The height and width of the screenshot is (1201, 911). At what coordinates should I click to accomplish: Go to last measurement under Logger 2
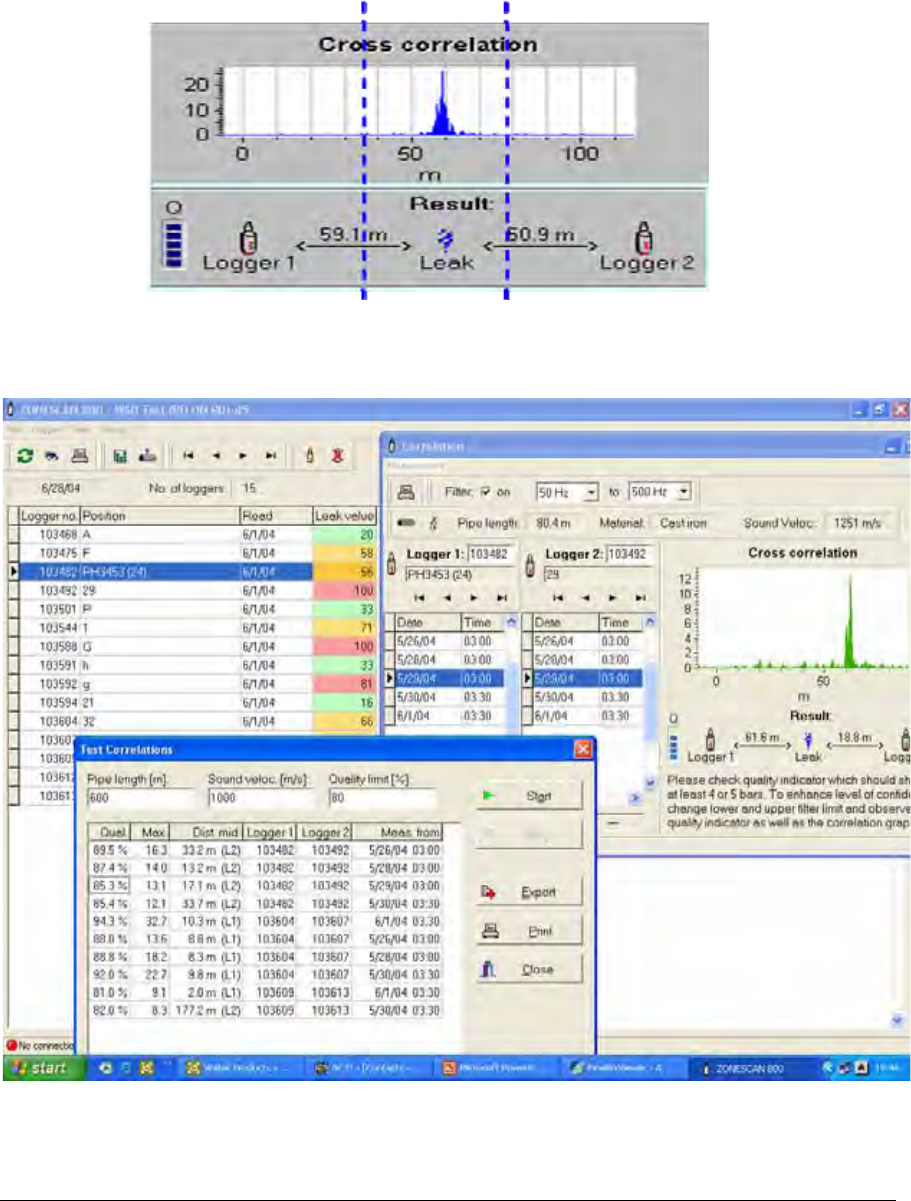[640, 598]
